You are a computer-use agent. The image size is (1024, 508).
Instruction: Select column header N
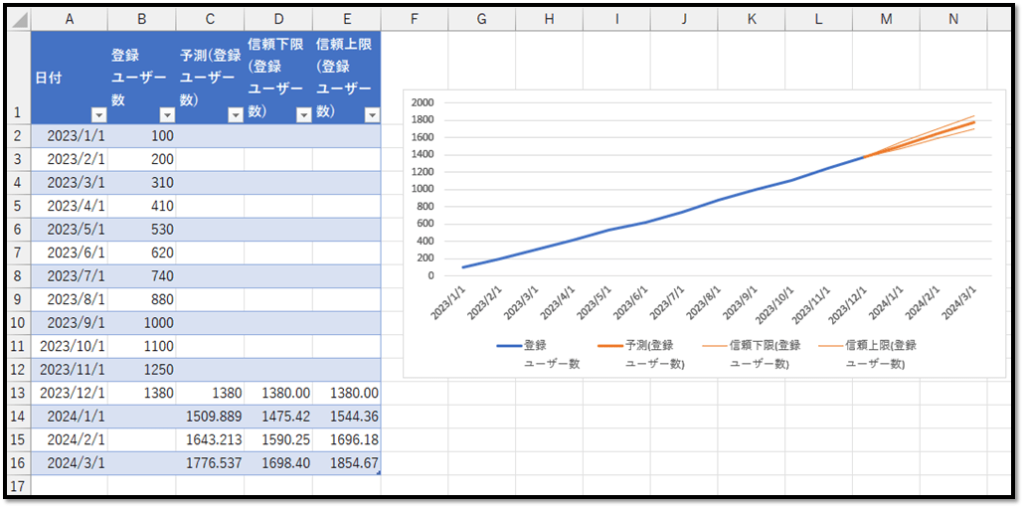[x=953, y=19]
